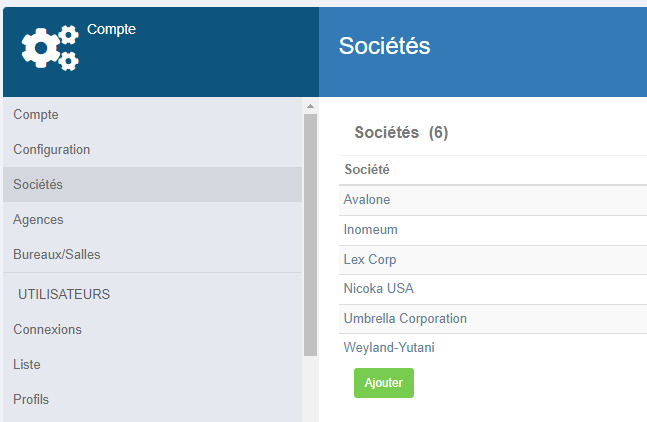This screenshot has width=647, height=422.
Task: Open Bureaux/Salles page
Action: pyautogui.click(x=152, y=255)
